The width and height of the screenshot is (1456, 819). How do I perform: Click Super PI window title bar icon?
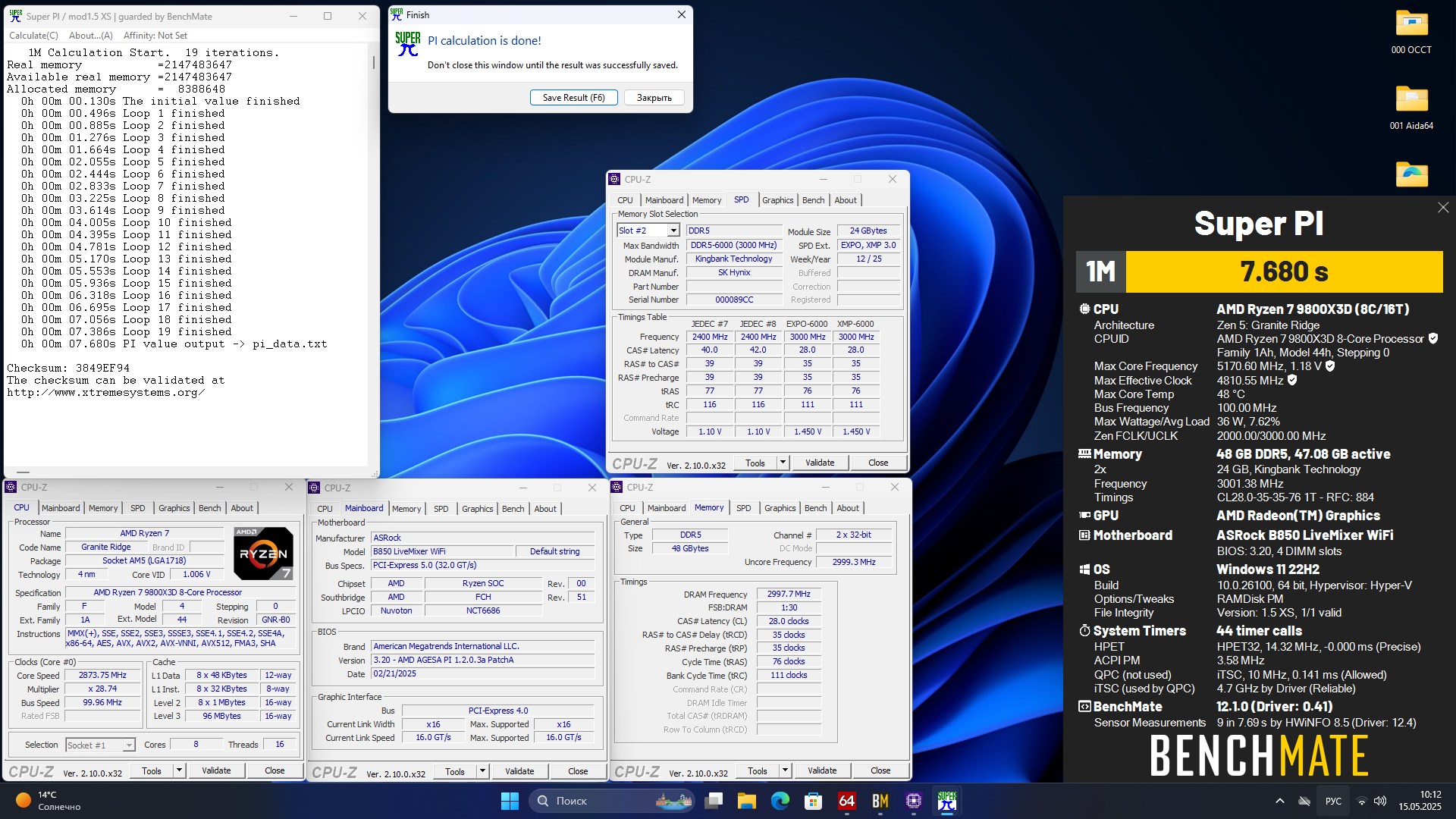point(15,16)
